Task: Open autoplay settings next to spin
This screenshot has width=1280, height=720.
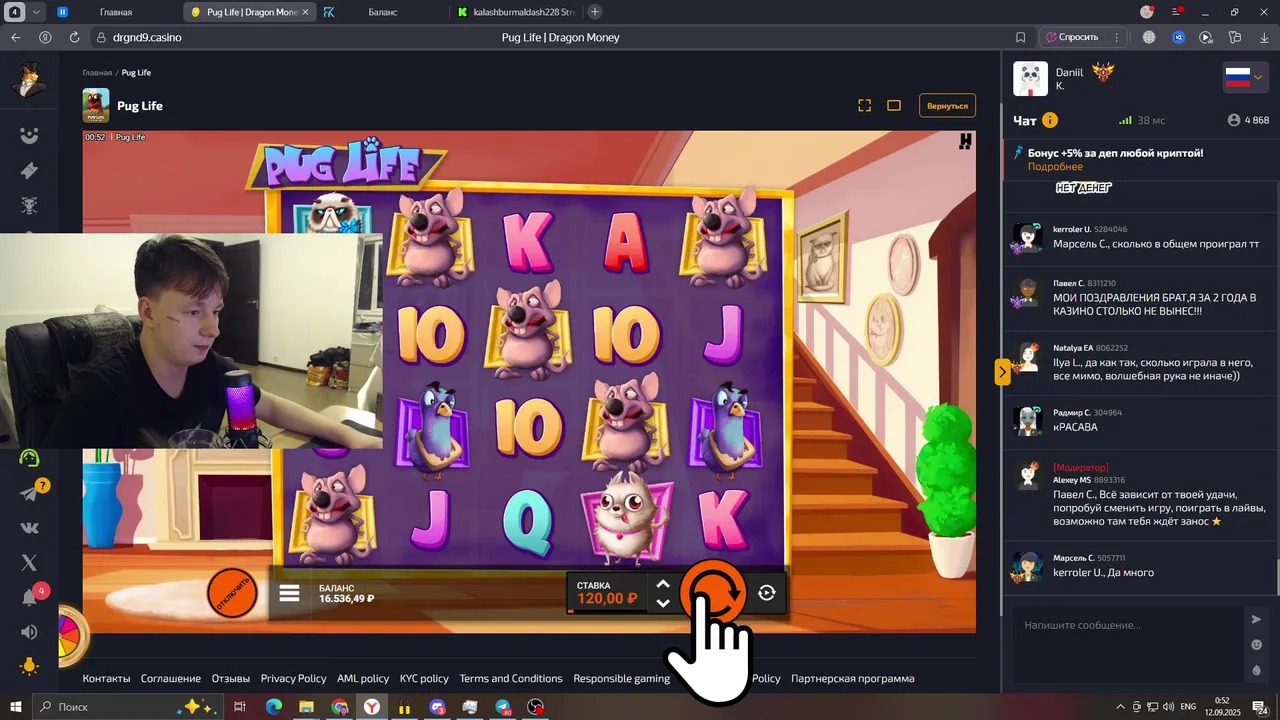Action: point(767,593)
